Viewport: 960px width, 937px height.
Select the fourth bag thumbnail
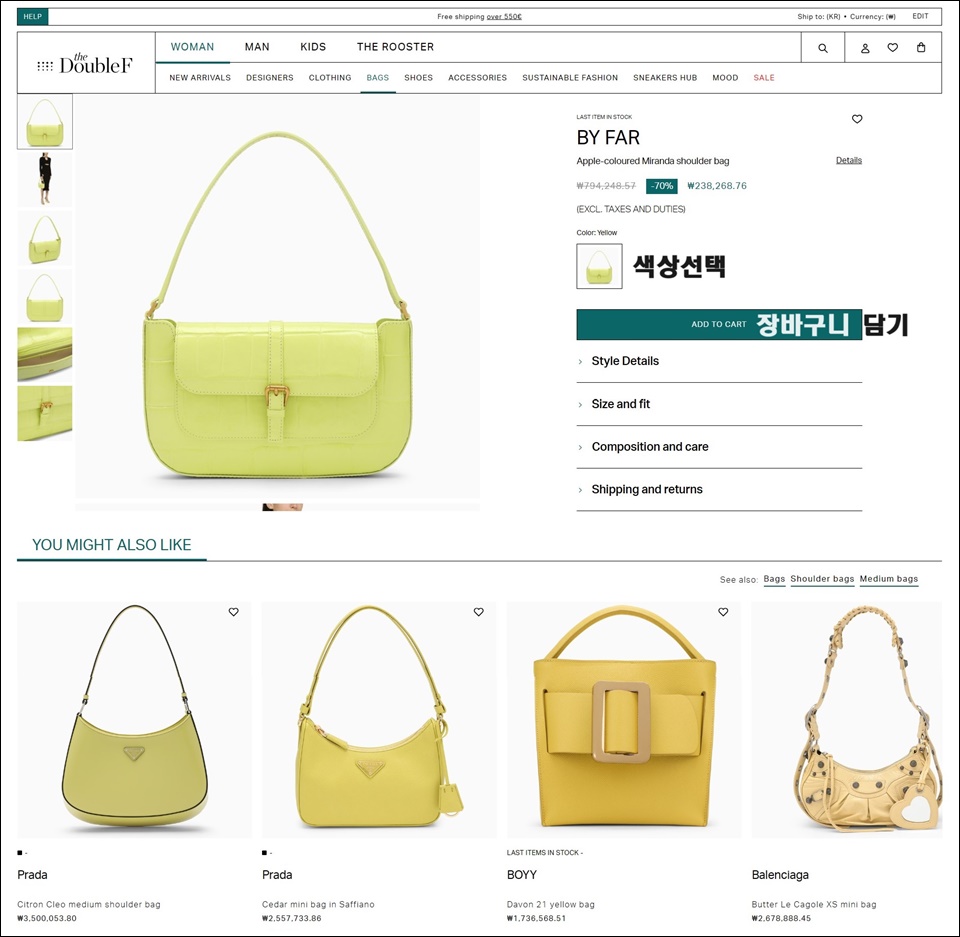[45, 296]
